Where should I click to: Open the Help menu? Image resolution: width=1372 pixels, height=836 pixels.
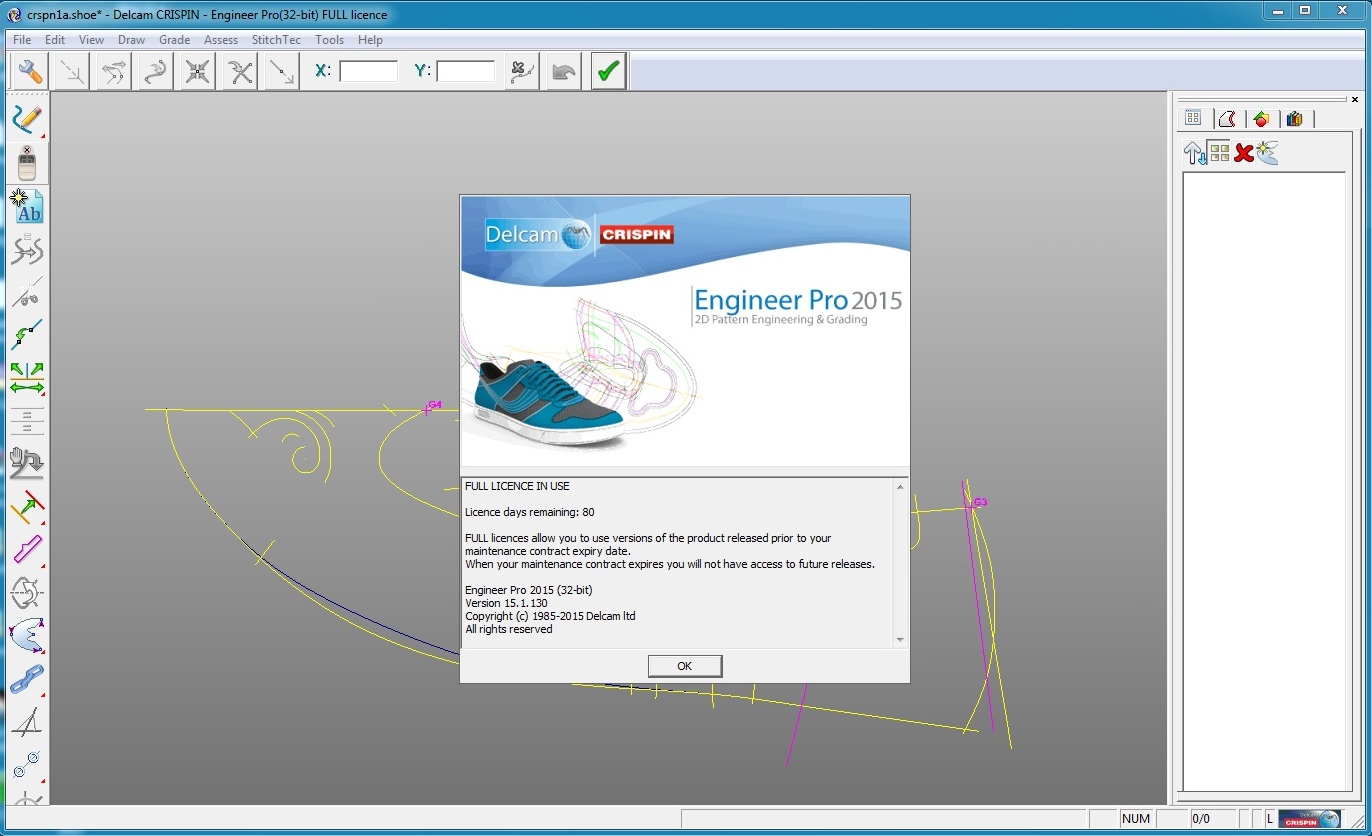click(370, 40)
